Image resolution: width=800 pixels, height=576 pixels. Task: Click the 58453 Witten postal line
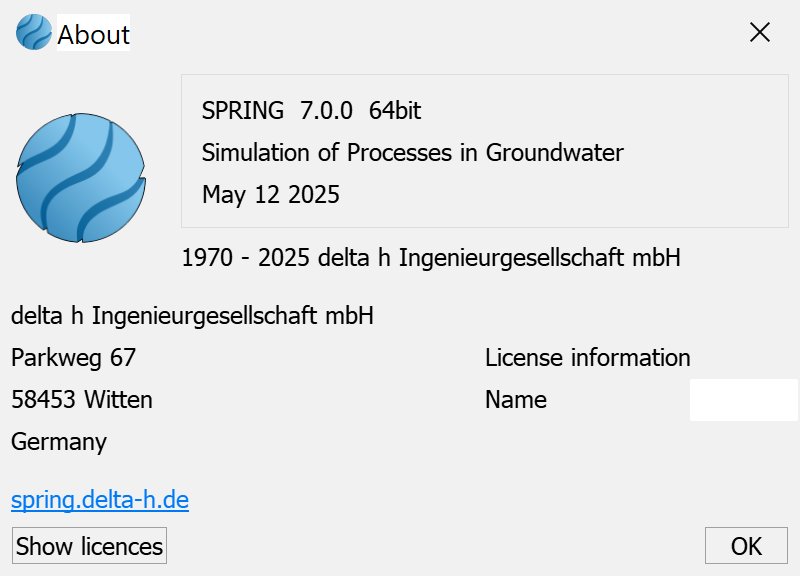82,399
